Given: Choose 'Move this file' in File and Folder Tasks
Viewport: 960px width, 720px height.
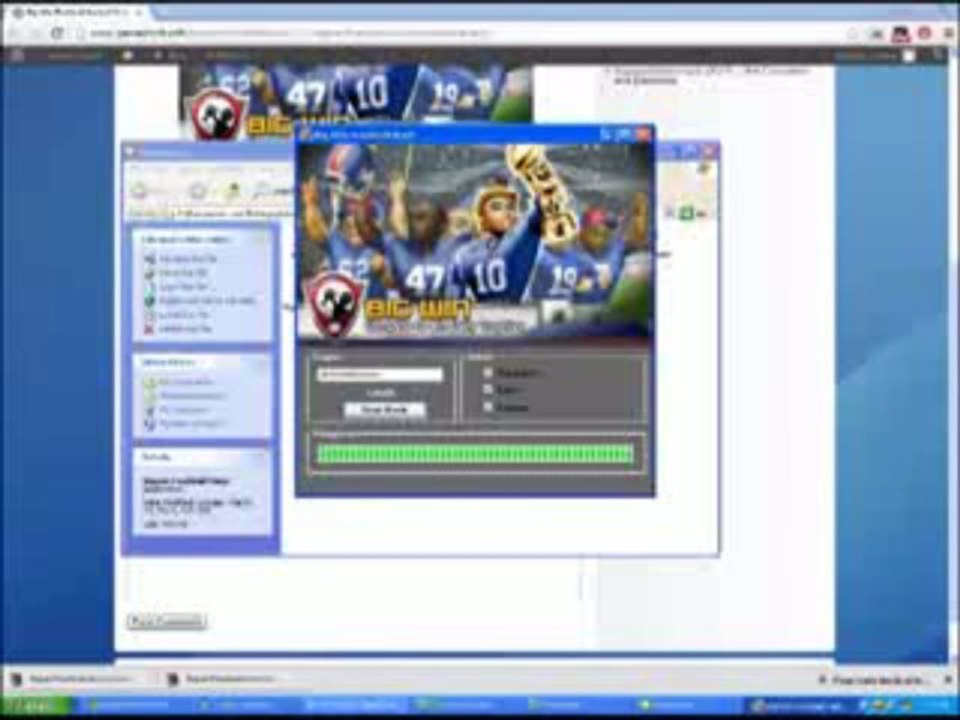Looking at the screenshot, I should coord(177,272).
